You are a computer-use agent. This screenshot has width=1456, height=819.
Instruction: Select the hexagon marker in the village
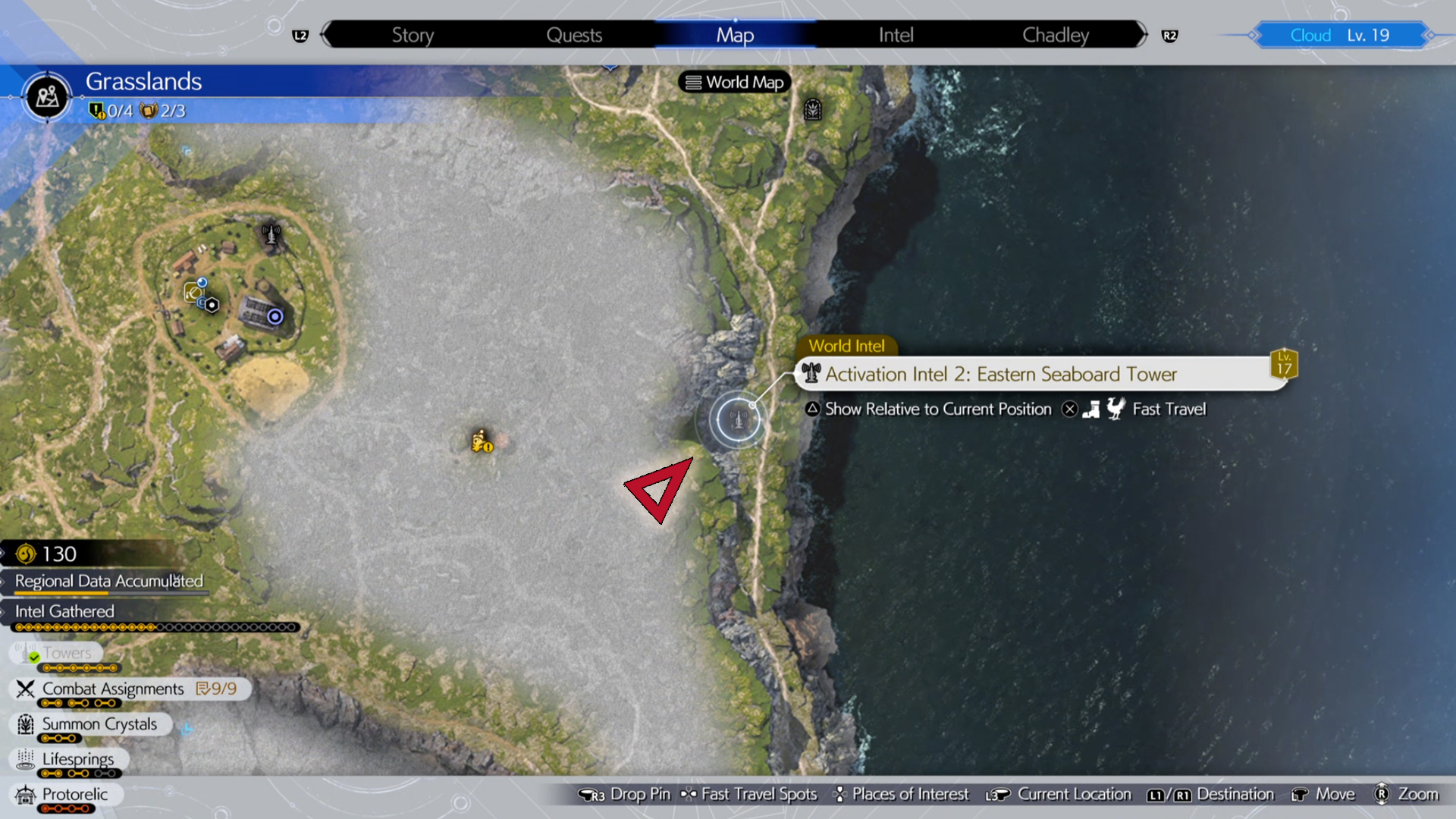point(212,305)
